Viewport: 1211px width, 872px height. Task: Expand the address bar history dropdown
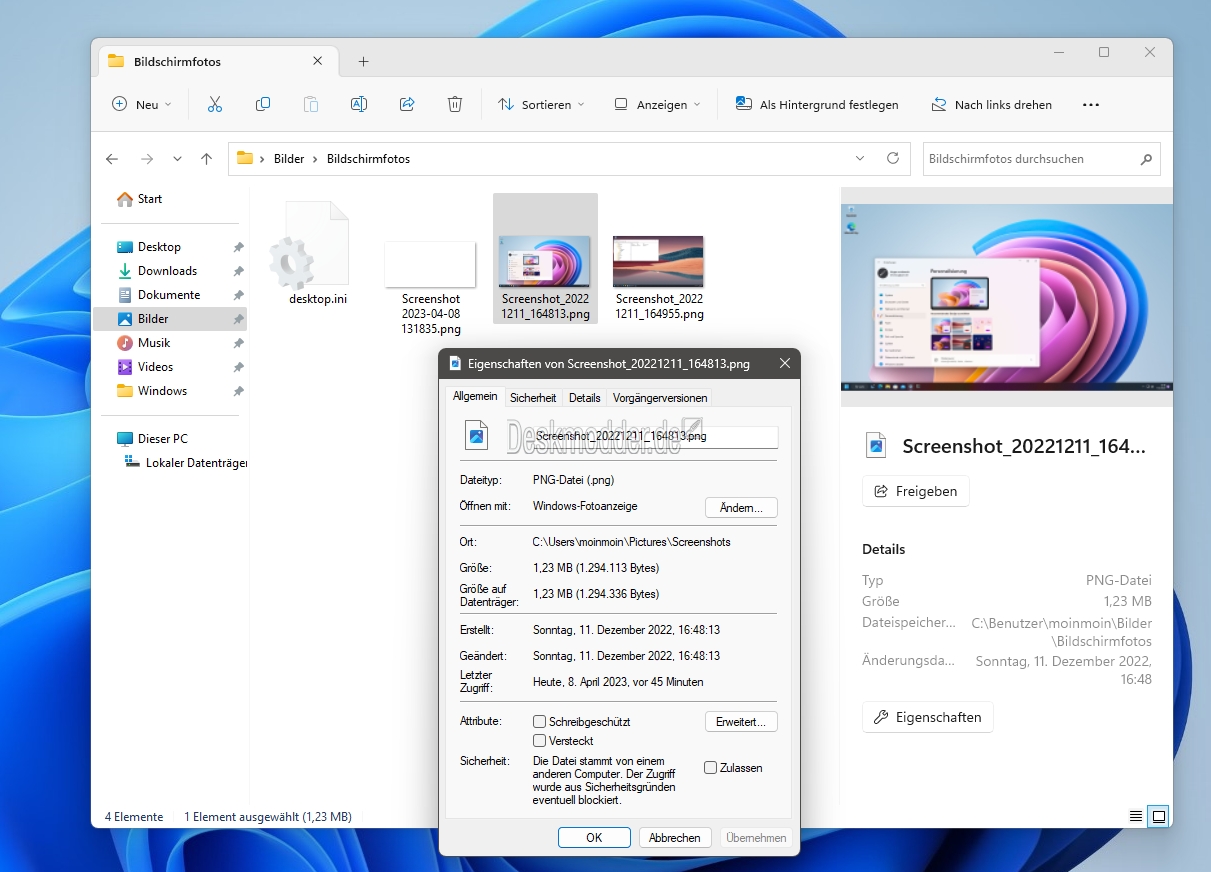[x=860, y=158]
